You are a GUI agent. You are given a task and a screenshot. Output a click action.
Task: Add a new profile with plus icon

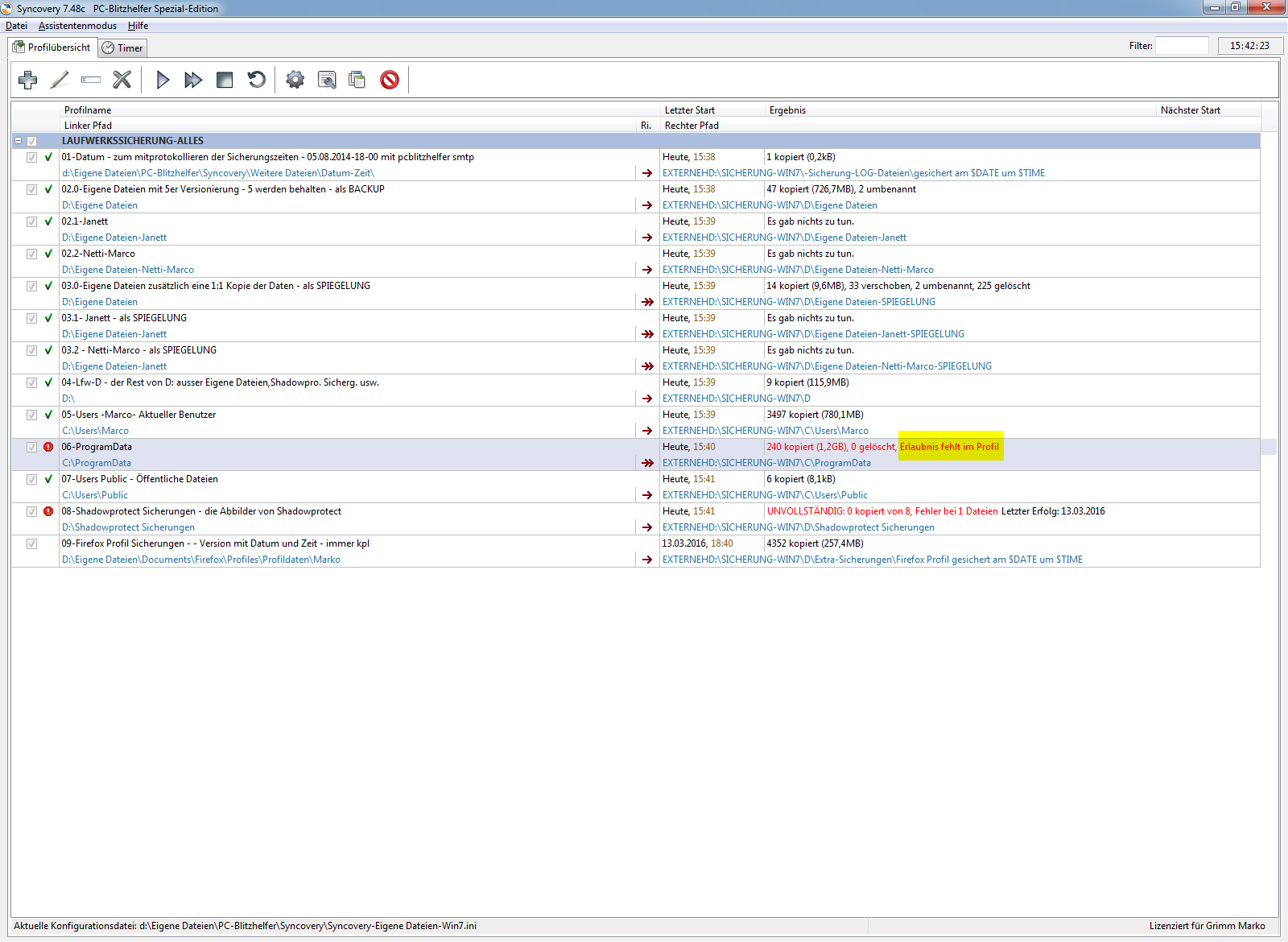[x=28, y=80]
